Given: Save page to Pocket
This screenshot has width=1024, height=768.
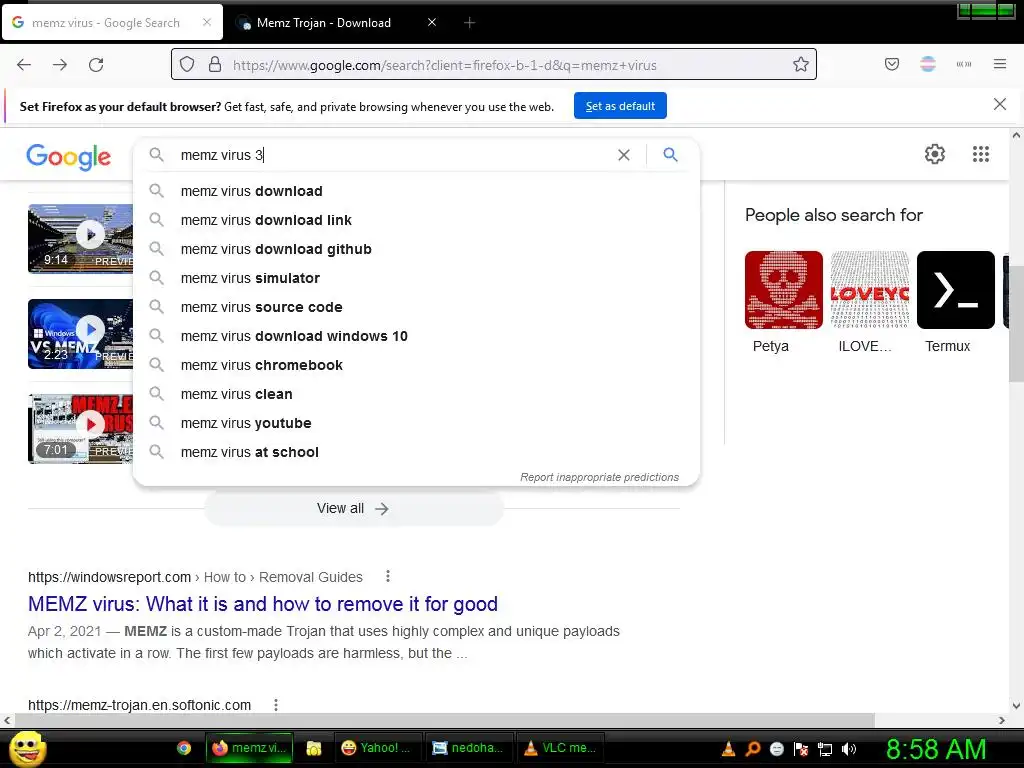Looking at the screenshot, I should click(892, 64).
